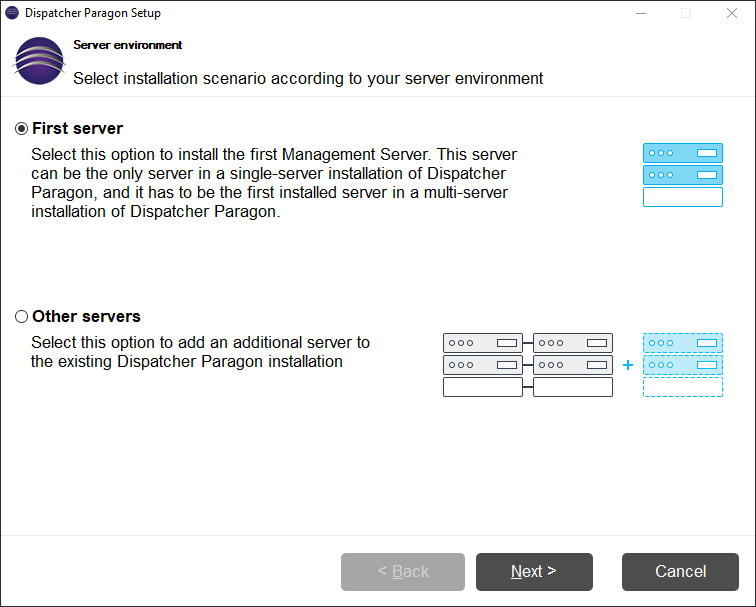This screenshot has width=756, height=607.
Task: Click the blue First server stack illustration
Action: pyautogui.click(x=682, y=174)
